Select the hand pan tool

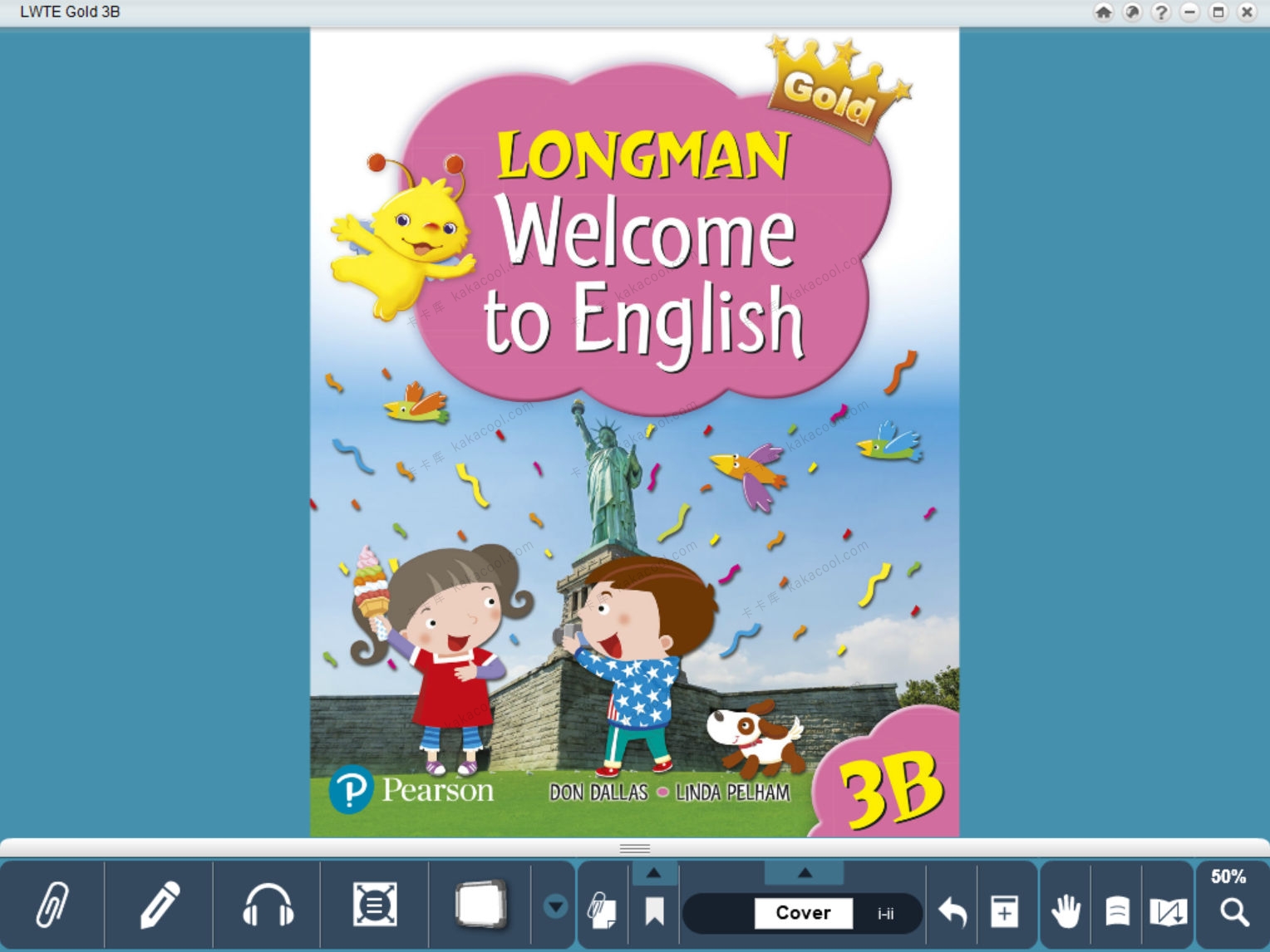1065,911
